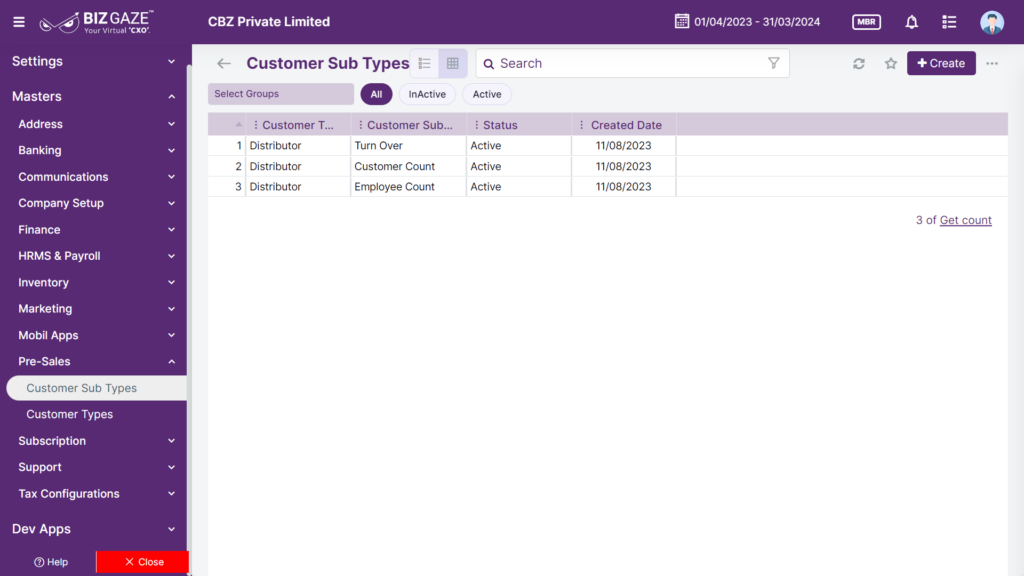Screen dimensions: 1024x576
Task: Open the Select Groups dropdown
Action: [281, 94]
